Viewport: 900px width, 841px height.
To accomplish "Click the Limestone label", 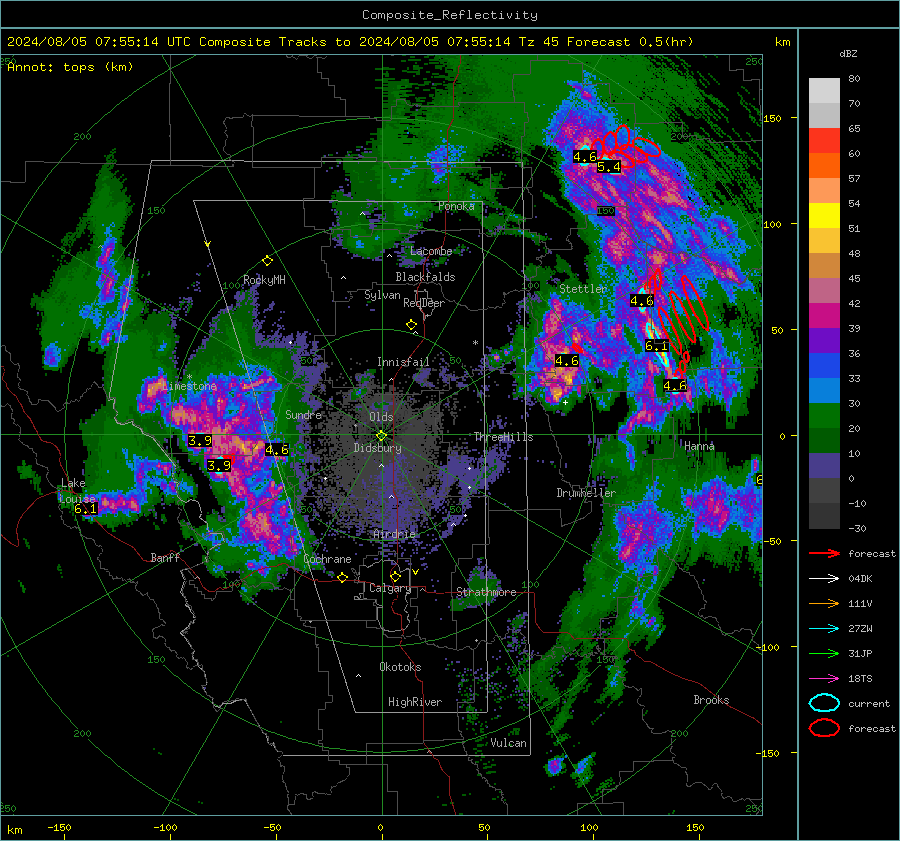I will click(x=189, y=386).
